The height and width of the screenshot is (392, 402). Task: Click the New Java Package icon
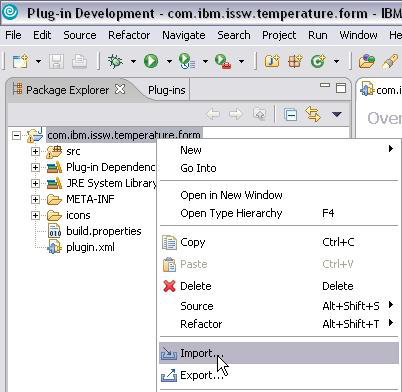[295, 61]
